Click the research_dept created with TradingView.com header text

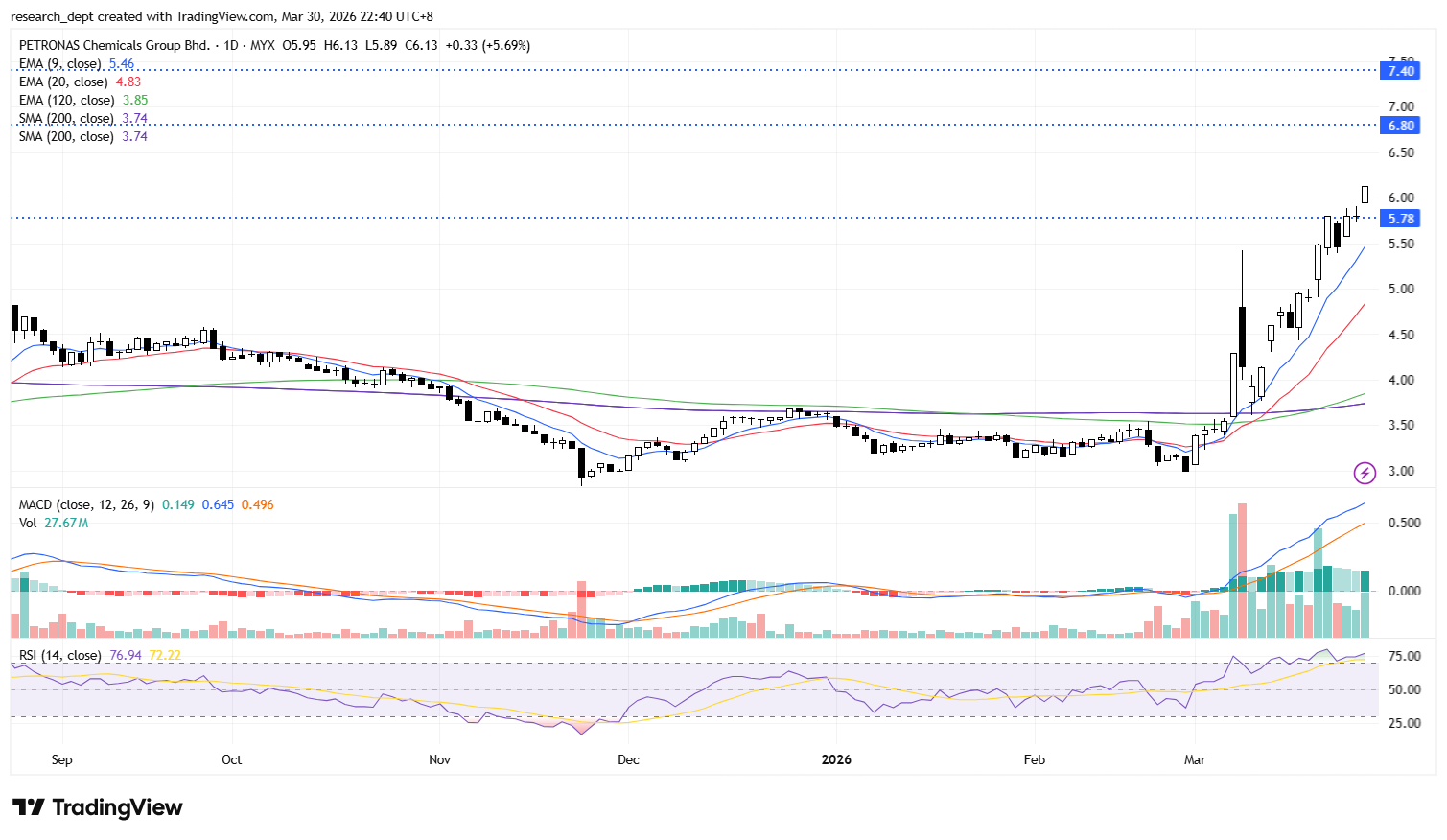tap(222, 16)
